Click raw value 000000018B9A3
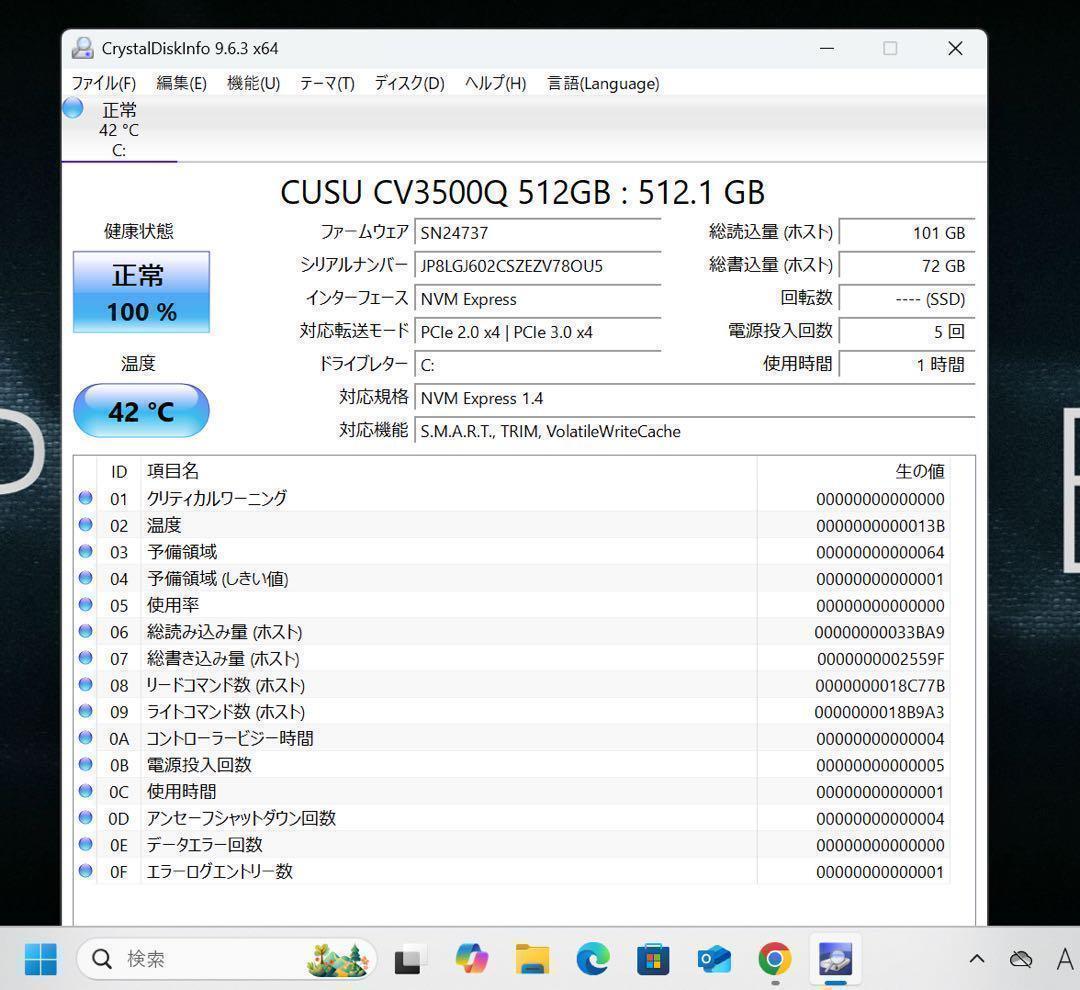 click(x=879, y=712)
